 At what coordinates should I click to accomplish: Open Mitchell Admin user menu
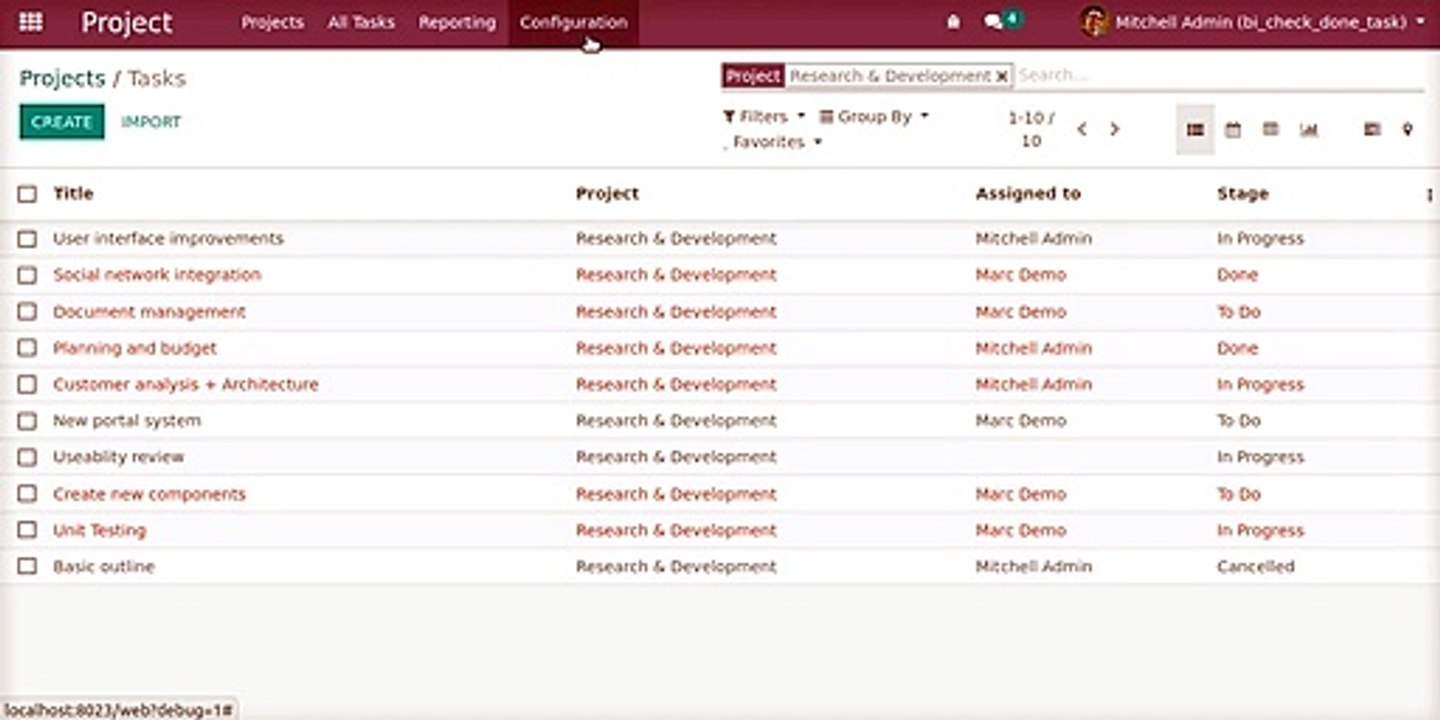1252,21
